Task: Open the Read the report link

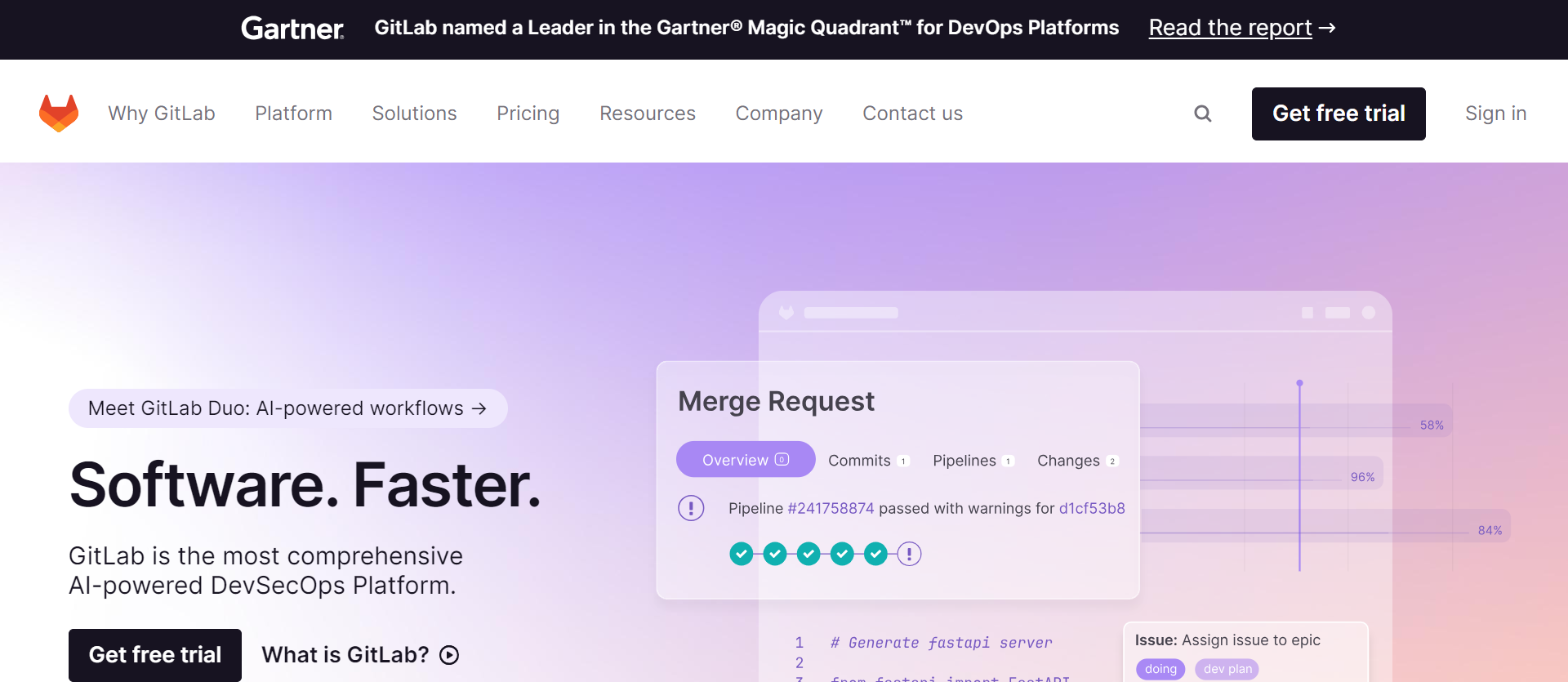Action: [x=1241, y=28]
